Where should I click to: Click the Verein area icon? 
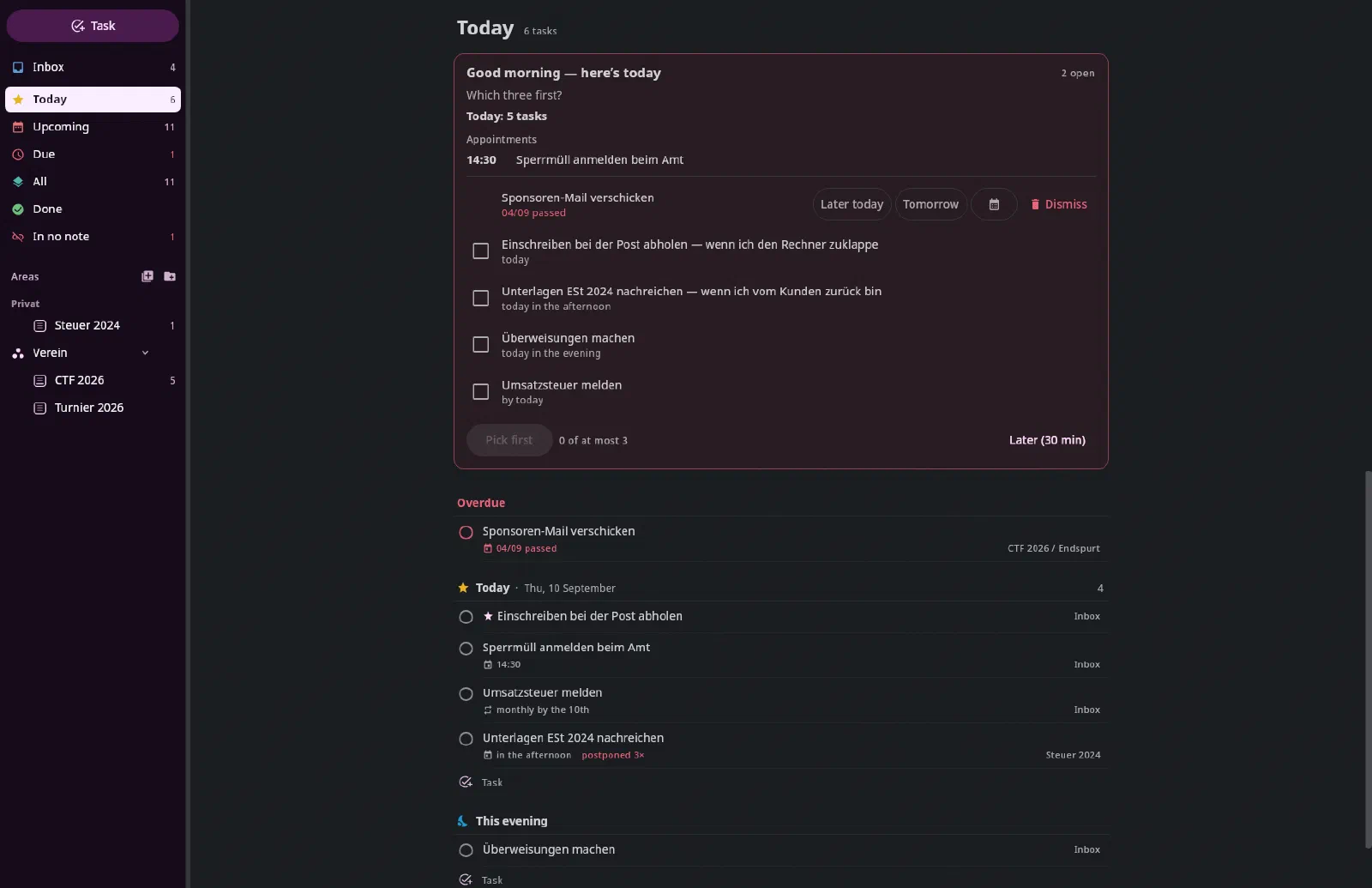pos(18,353)
